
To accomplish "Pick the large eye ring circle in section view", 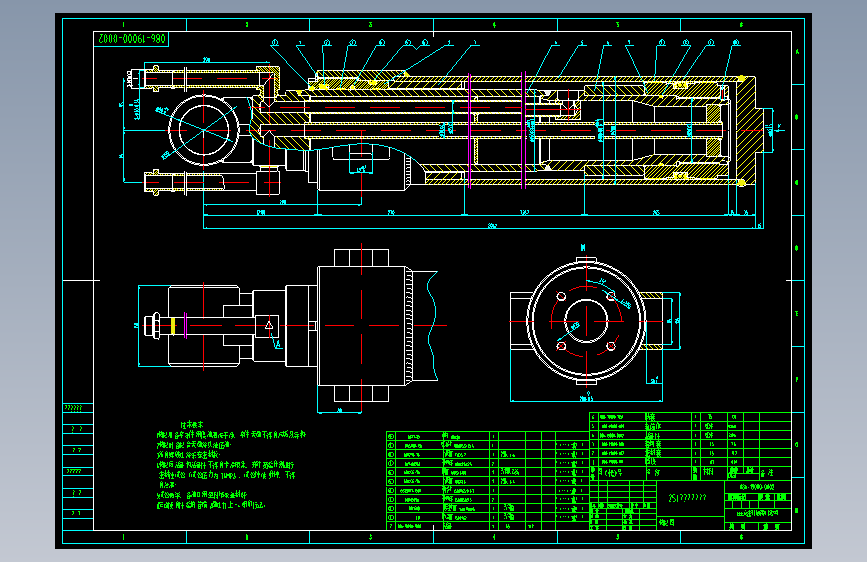I will (x=203, y=129).
